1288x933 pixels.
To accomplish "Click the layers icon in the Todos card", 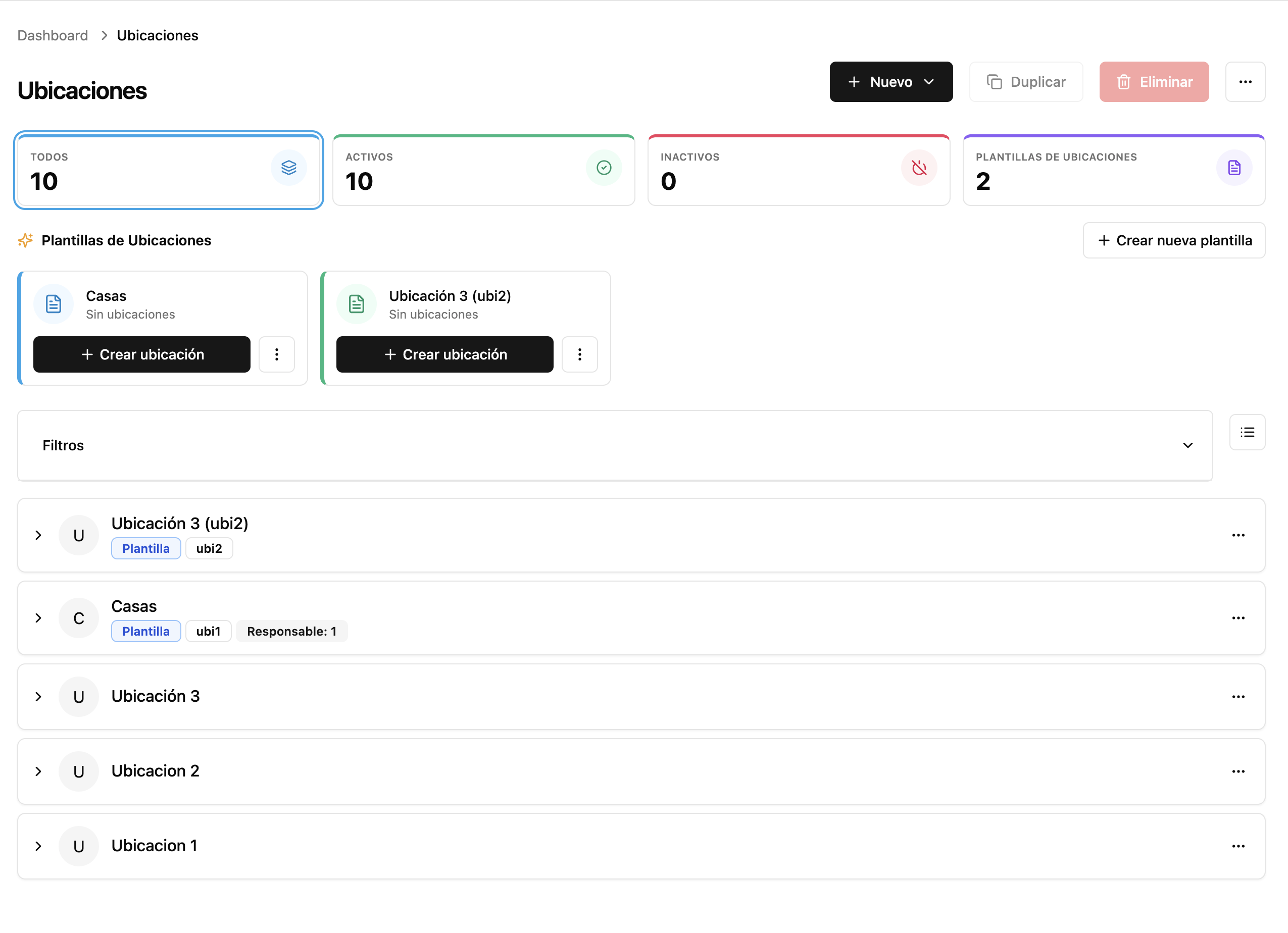I will tap(288, 168).
